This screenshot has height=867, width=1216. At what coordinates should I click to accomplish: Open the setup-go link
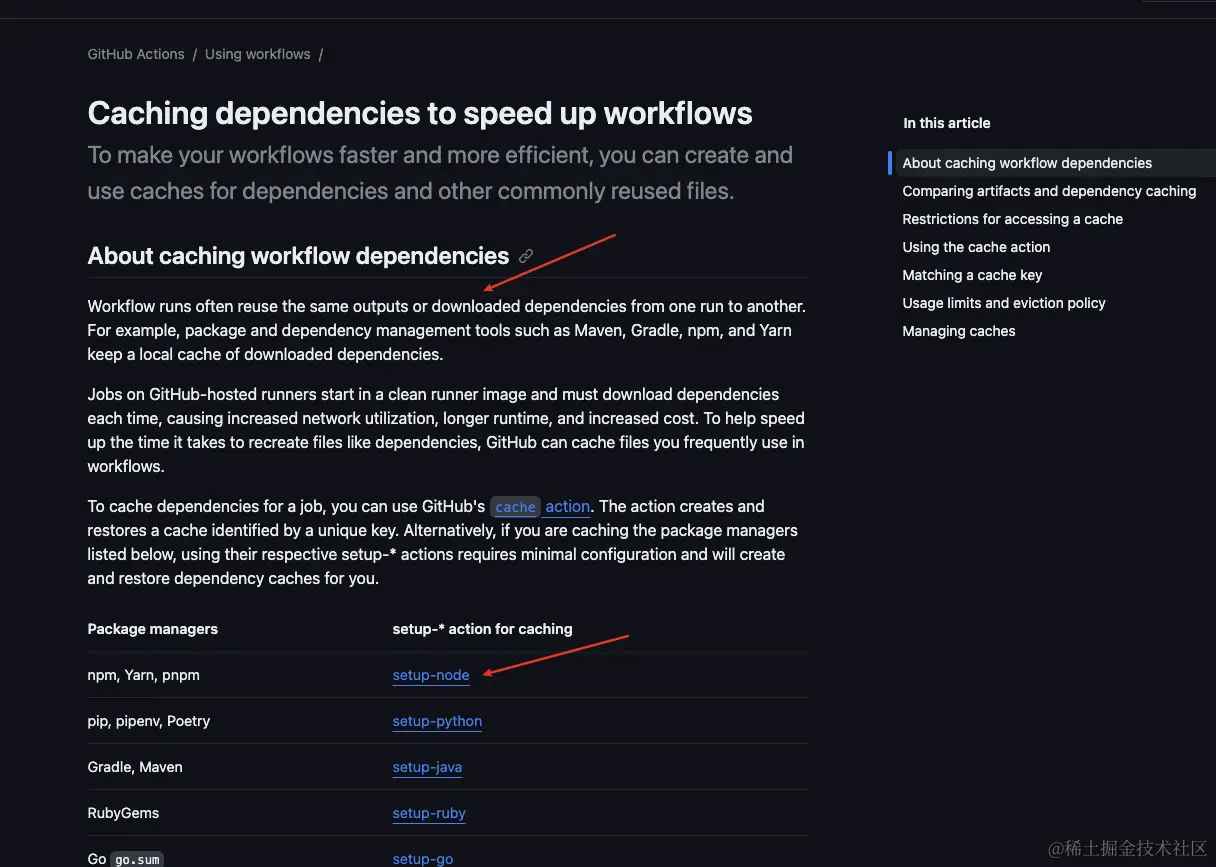click(x=423, y=858)
